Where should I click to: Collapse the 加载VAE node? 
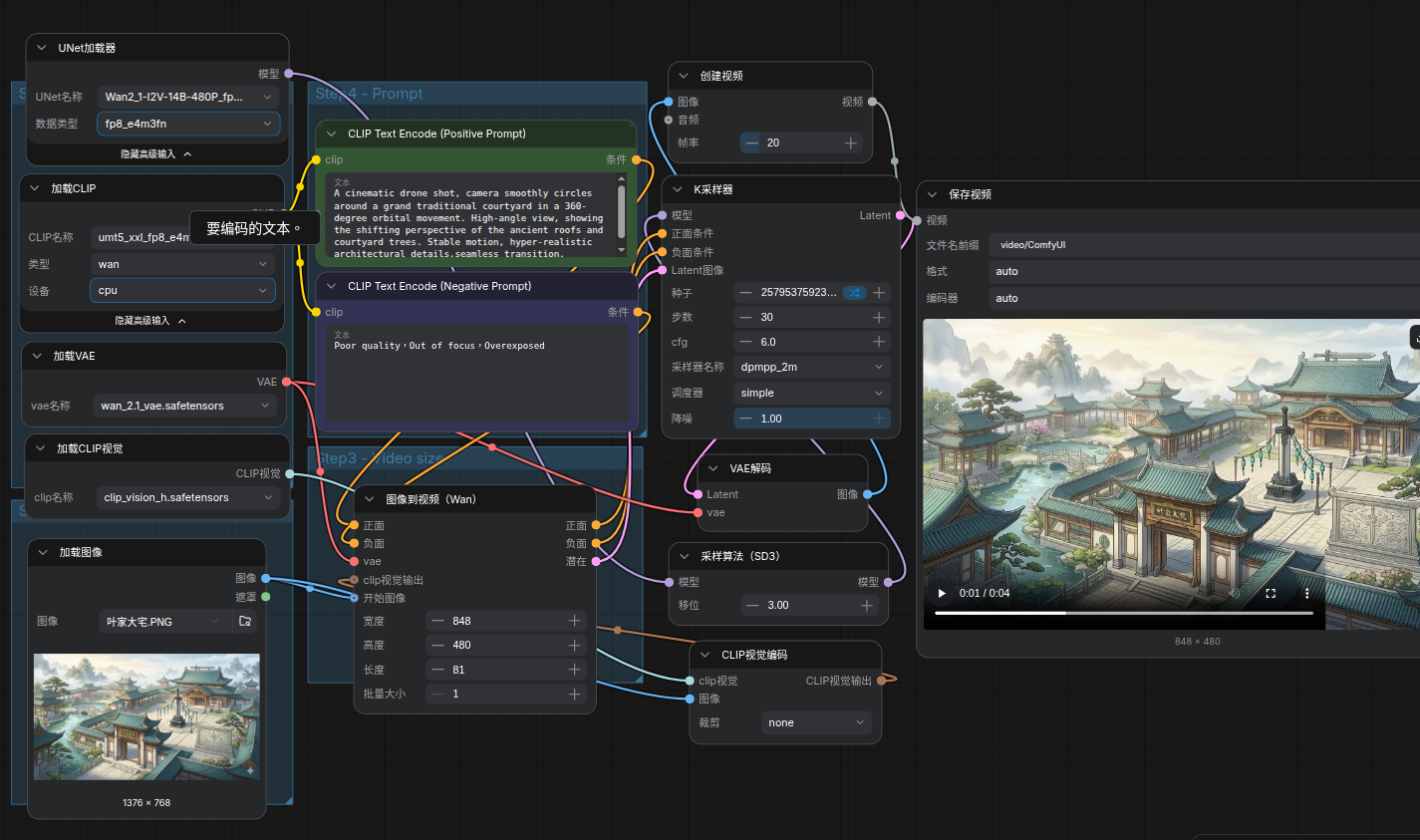(37, 356)
